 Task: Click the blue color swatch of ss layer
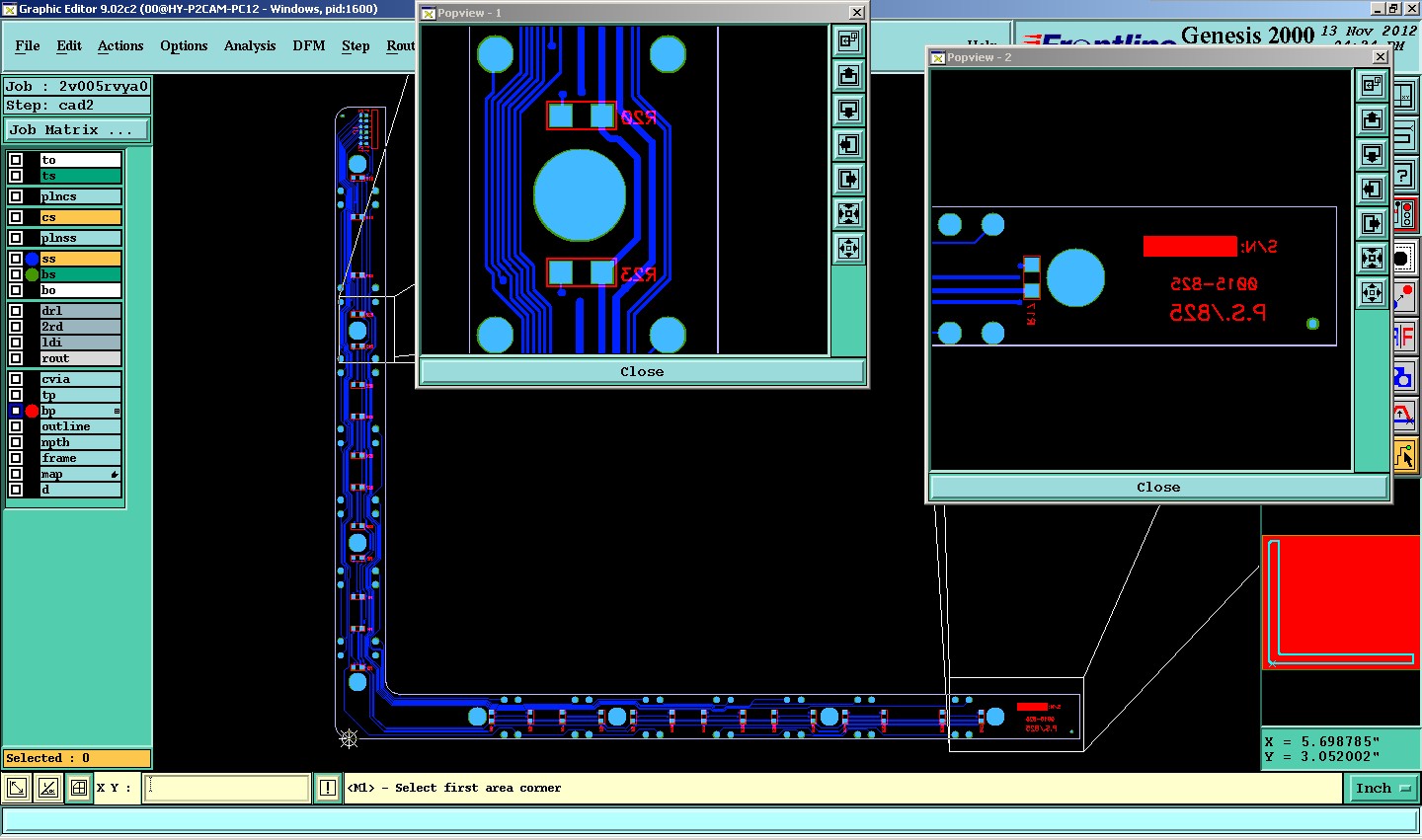tap(32, 259)
